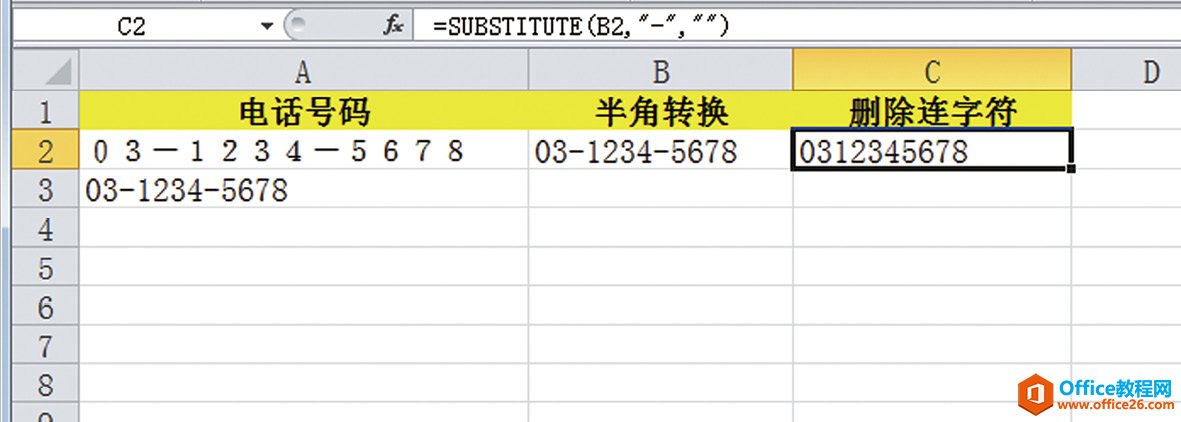Select the 半角转换 header cell
Screen dimensions: 1181x422
point(660,112)
